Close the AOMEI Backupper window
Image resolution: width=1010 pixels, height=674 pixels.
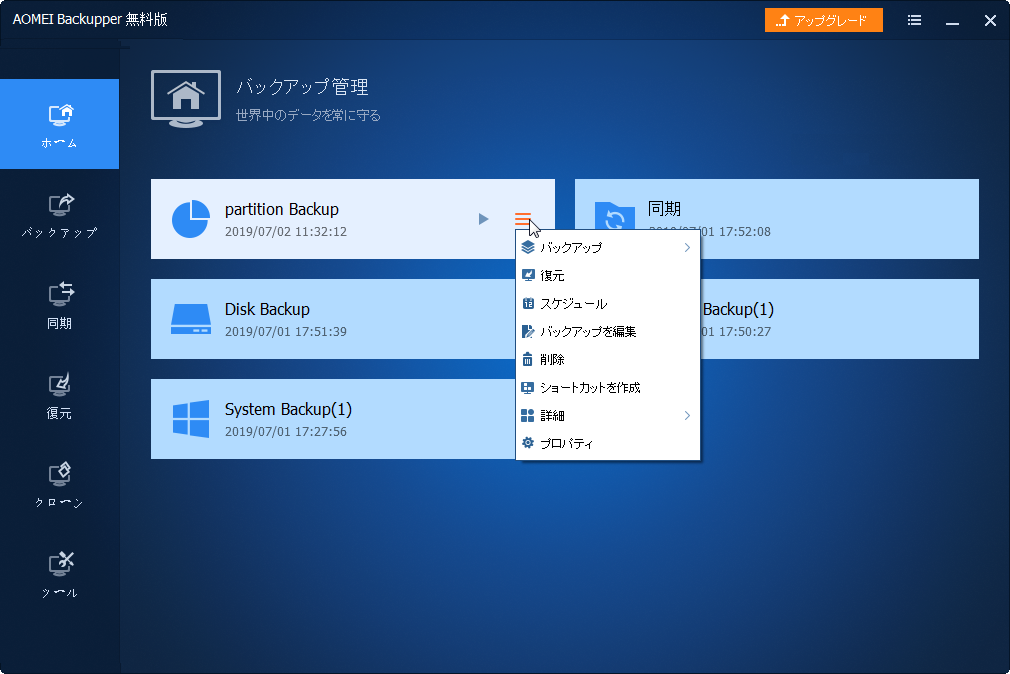click(991, 21)
